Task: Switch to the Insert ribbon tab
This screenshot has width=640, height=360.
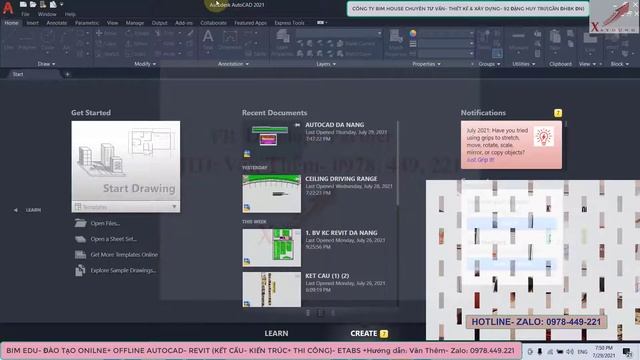Action: (33, 23)
